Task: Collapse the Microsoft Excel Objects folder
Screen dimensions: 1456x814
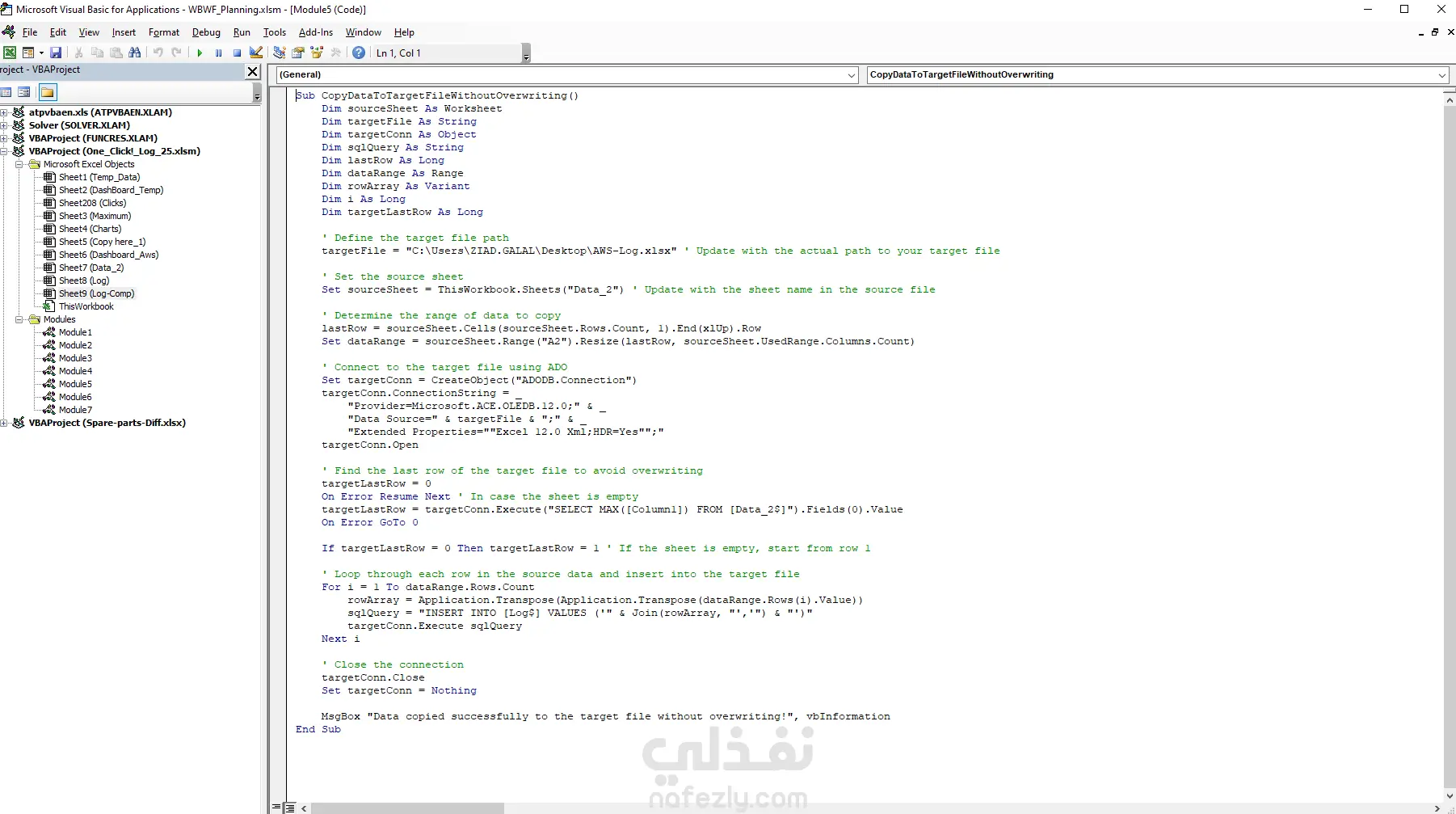Action: 19,164
